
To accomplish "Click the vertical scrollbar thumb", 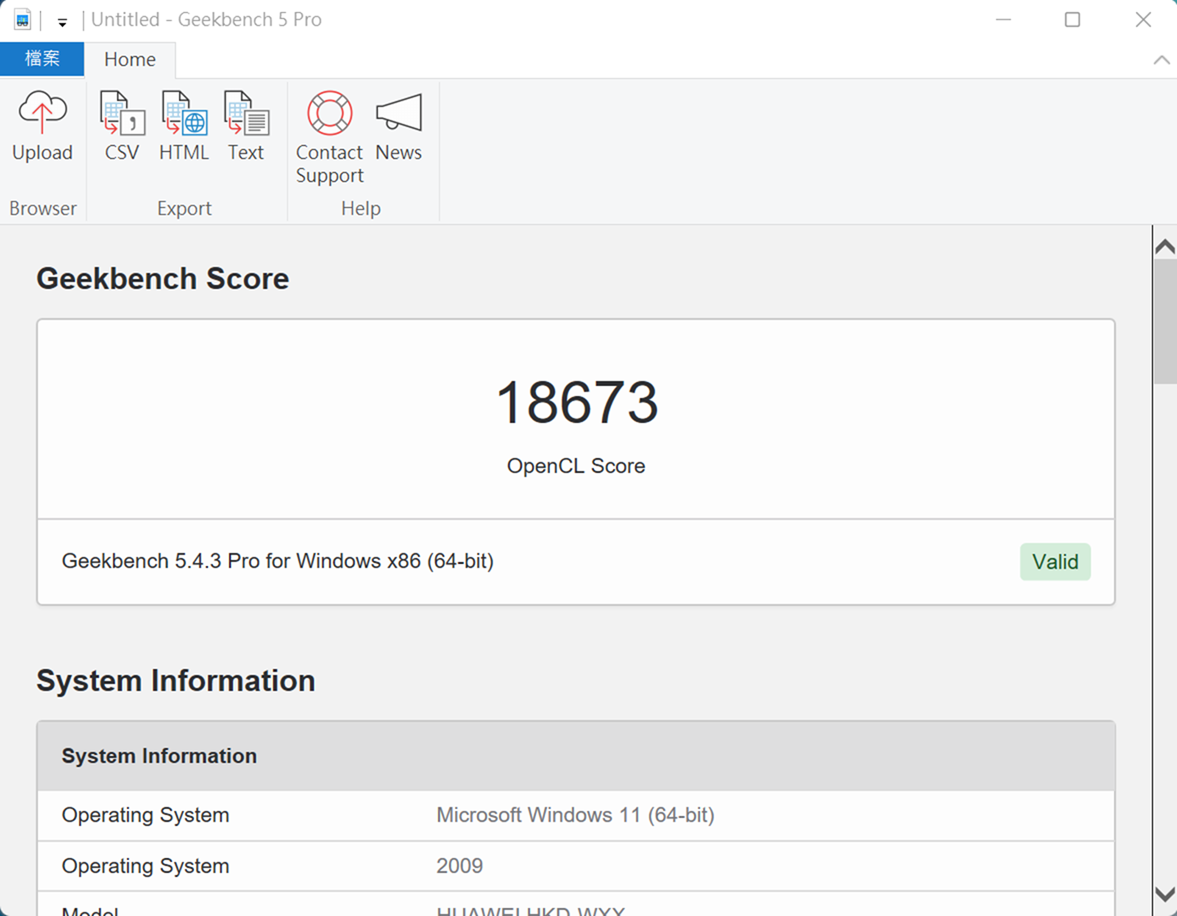I will [1164, 320].
